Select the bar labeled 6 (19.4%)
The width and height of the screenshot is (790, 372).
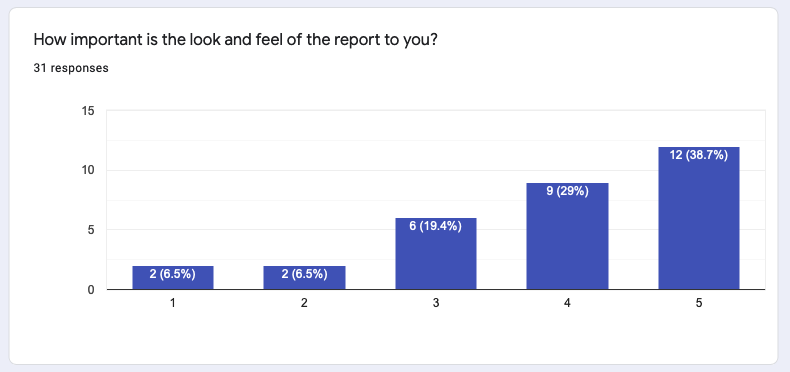(x=436, y=254)
